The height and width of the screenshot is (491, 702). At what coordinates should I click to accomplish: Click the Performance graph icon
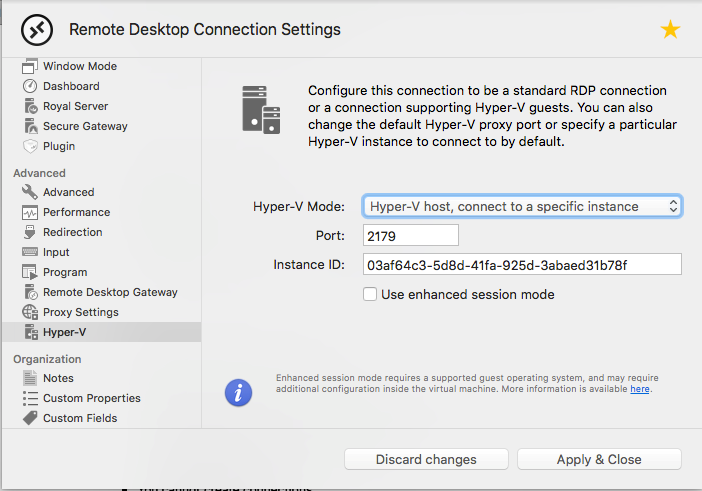click(x=30, y=212)
